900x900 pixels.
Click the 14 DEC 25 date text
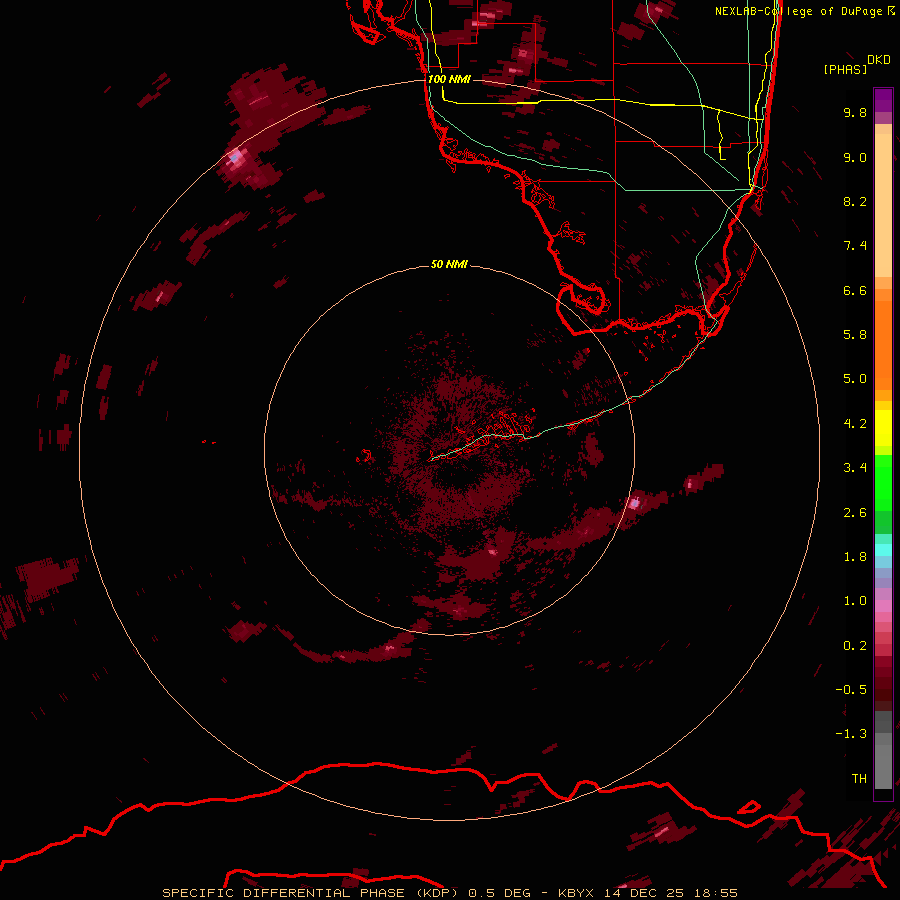point(645,893)
